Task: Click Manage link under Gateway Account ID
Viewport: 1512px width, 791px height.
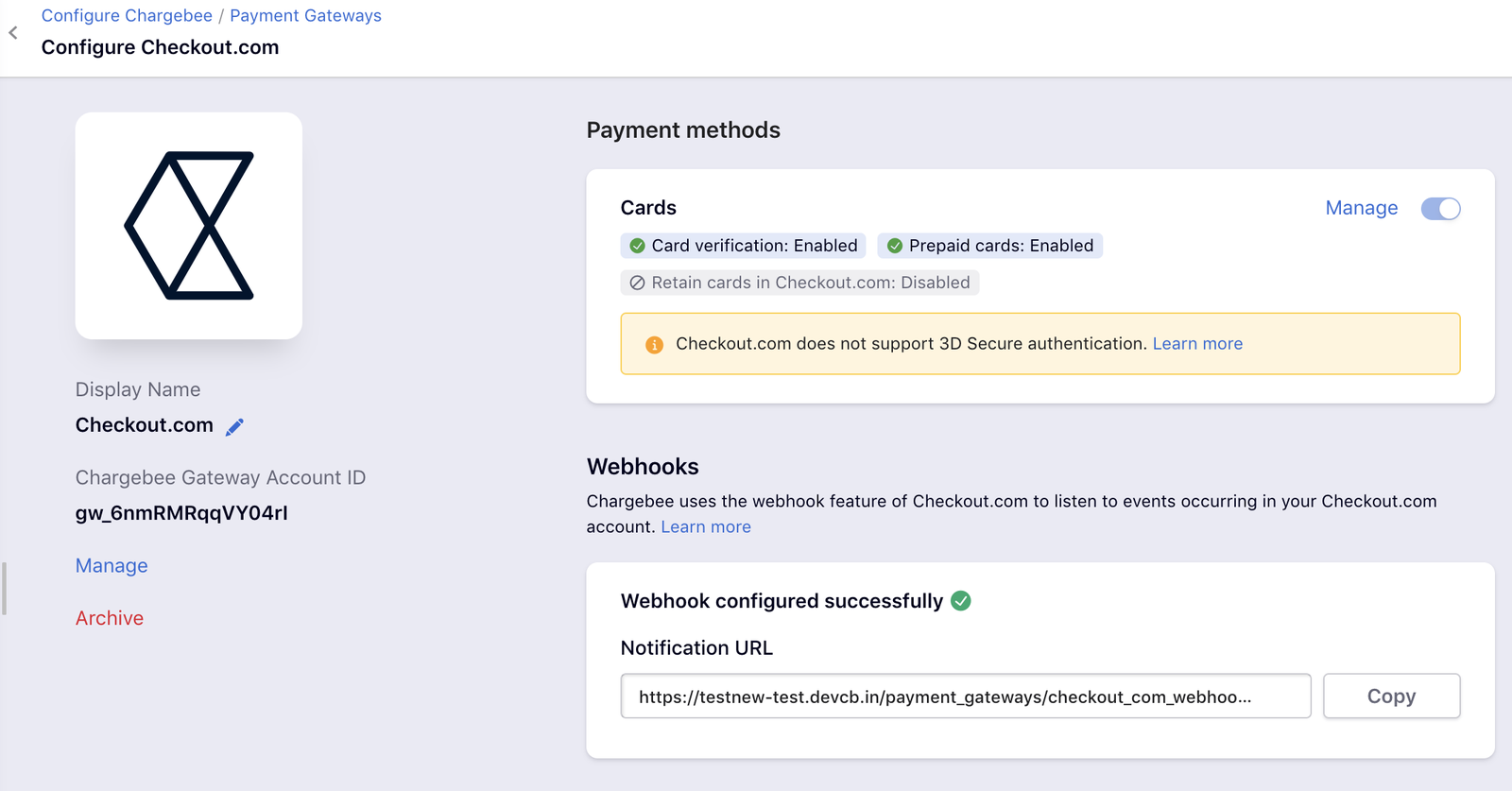Action: (112, 565)
